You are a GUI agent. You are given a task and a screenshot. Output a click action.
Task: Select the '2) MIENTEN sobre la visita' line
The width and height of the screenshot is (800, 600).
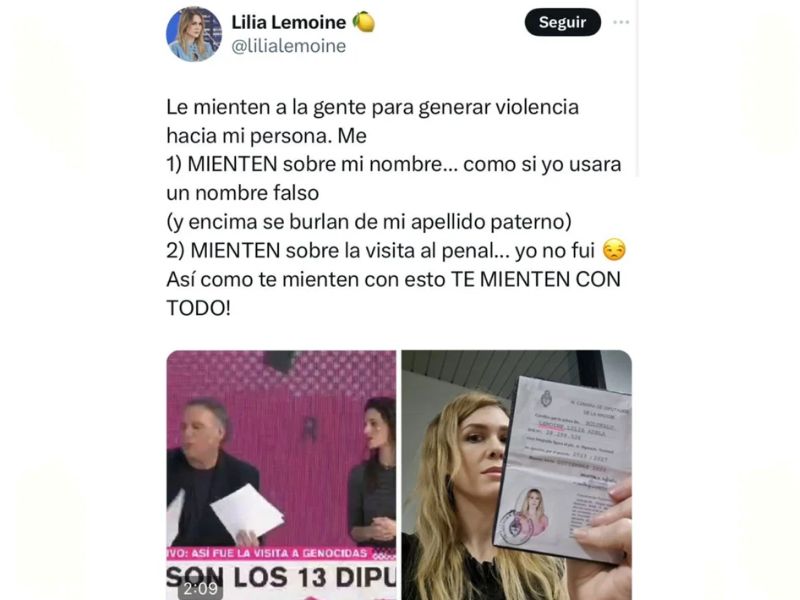point(396,251)
